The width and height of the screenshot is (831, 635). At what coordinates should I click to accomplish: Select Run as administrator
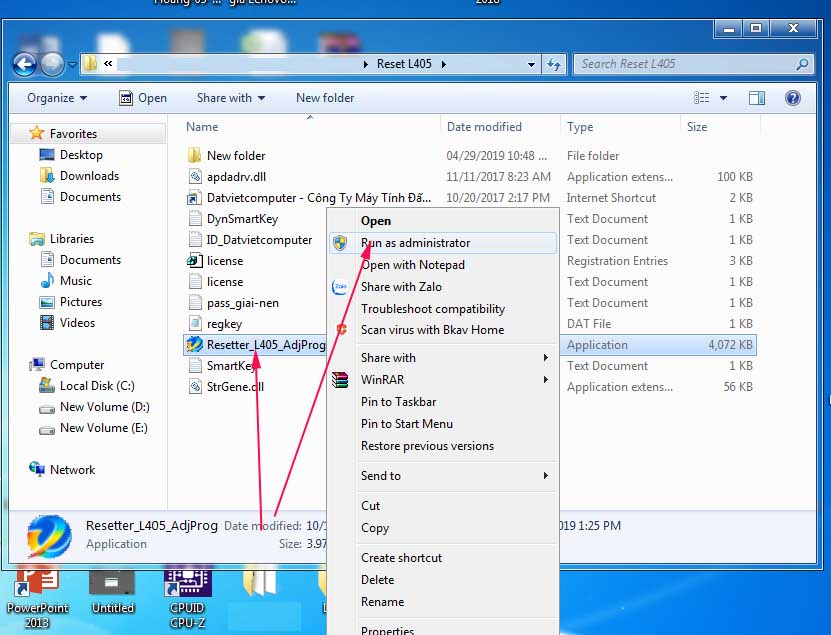pos(443,243)
